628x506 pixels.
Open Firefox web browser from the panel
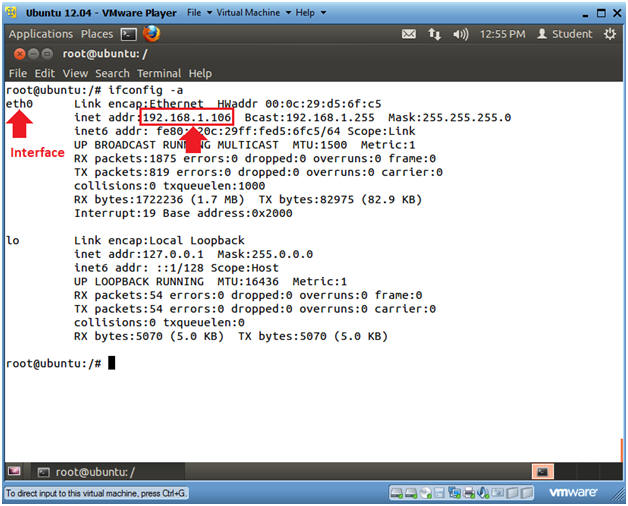(151, 34)
